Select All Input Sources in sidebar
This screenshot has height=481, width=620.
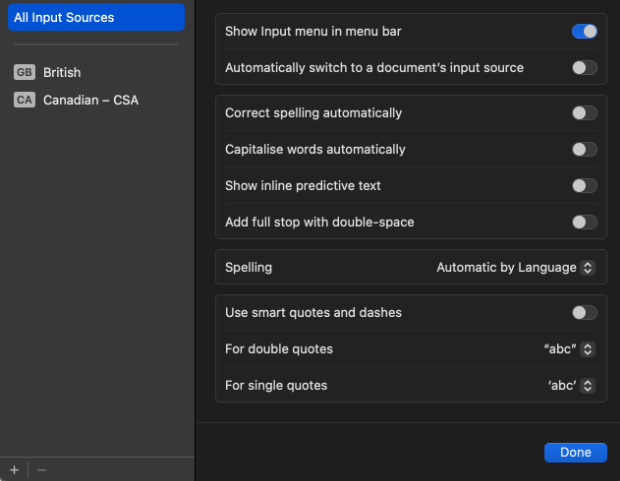pos(96,17)
